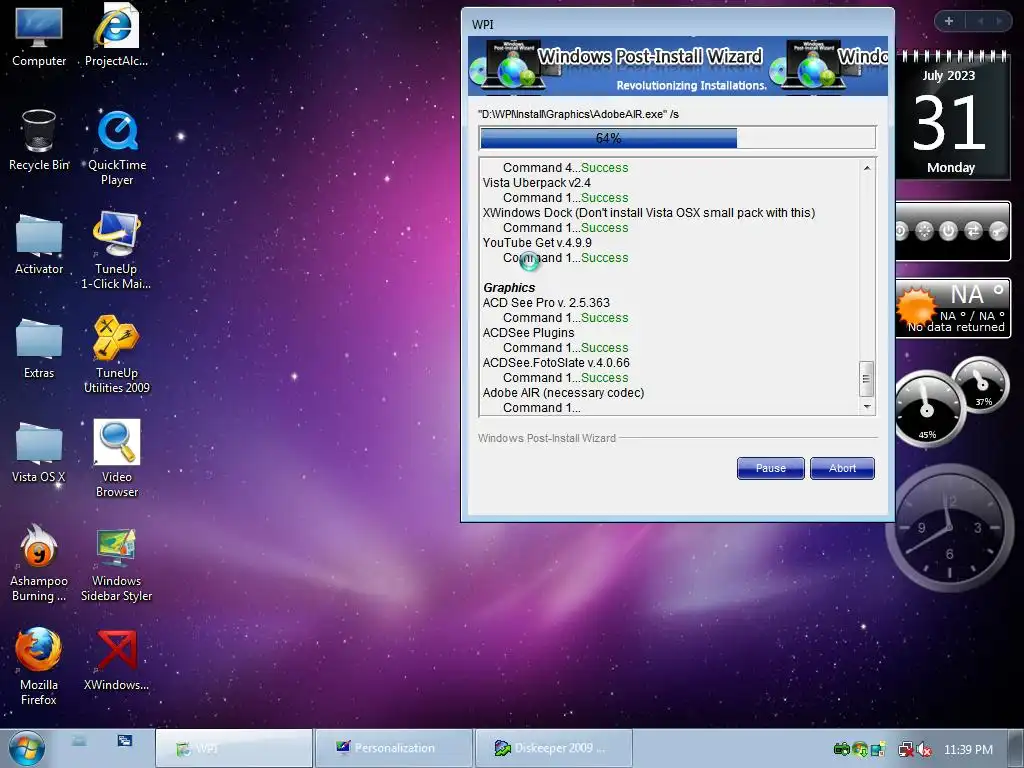This screenshot has height=768, width=1024.
Task: Select the Activator folder on desktop
Action: [39, 244]
